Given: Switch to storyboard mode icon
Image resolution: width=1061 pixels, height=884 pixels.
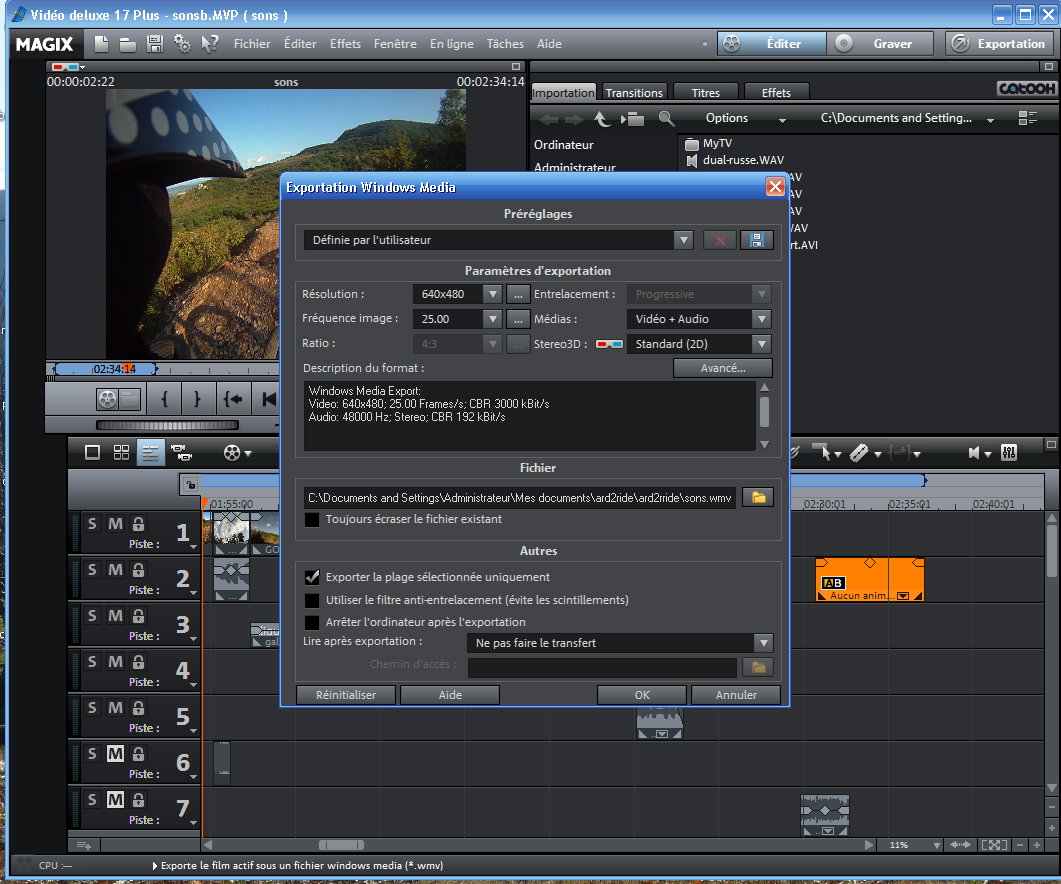Looking at the screenshot, I should click(93, 452).
